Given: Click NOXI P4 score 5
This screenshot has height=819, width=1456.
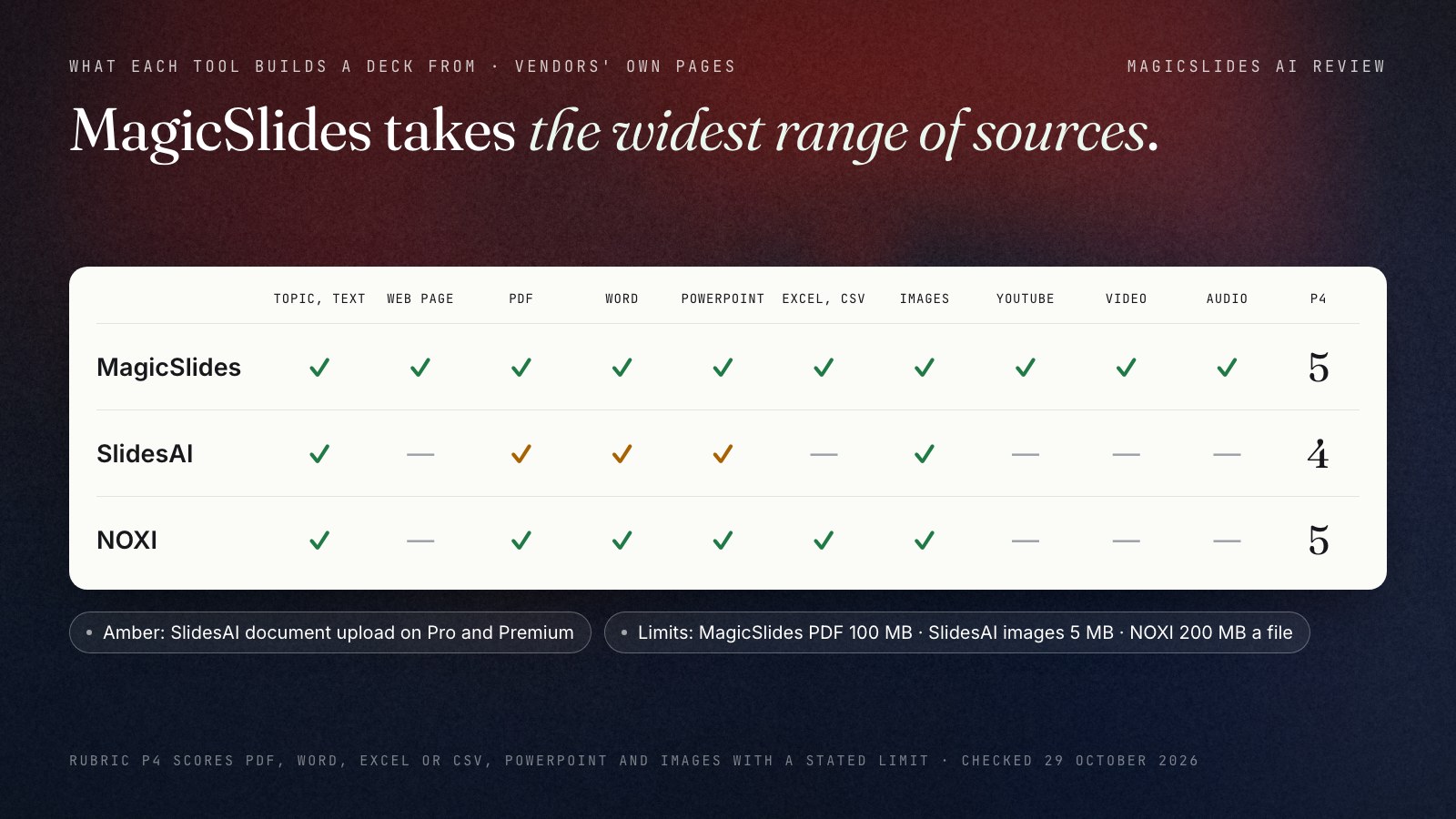Looking at the screenshot, I should (x=1319, y=541).
